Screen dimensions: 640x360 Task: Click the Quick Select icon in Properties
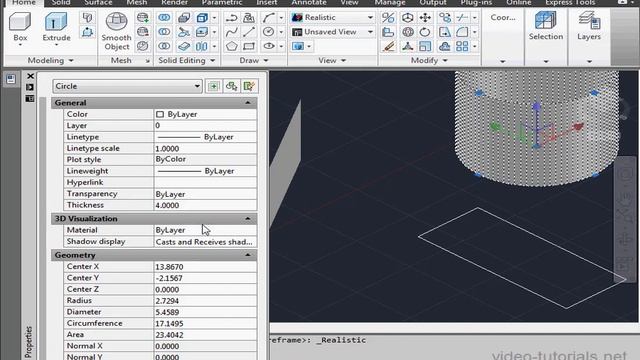[249, 86]
